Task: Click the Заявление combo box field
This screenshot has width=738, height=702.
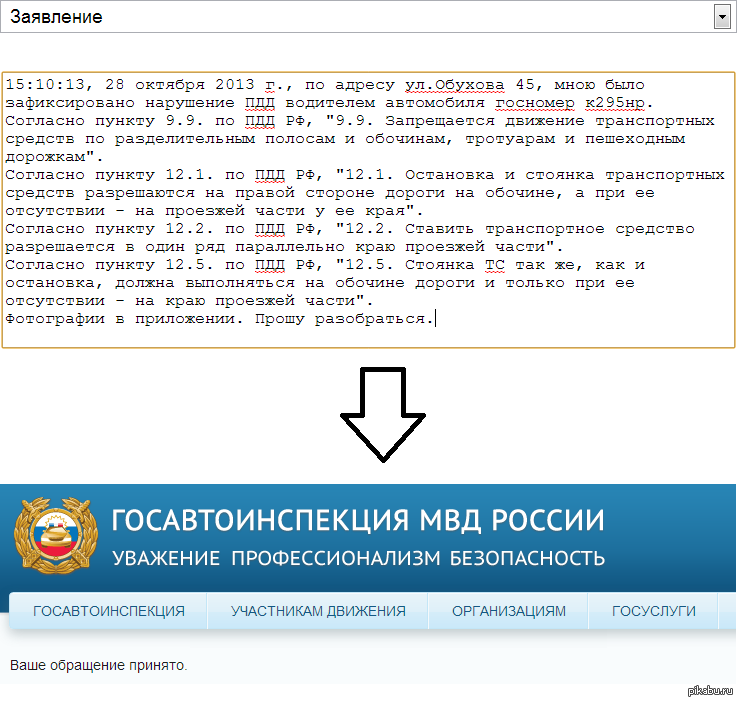Action: tap(368, 17)
